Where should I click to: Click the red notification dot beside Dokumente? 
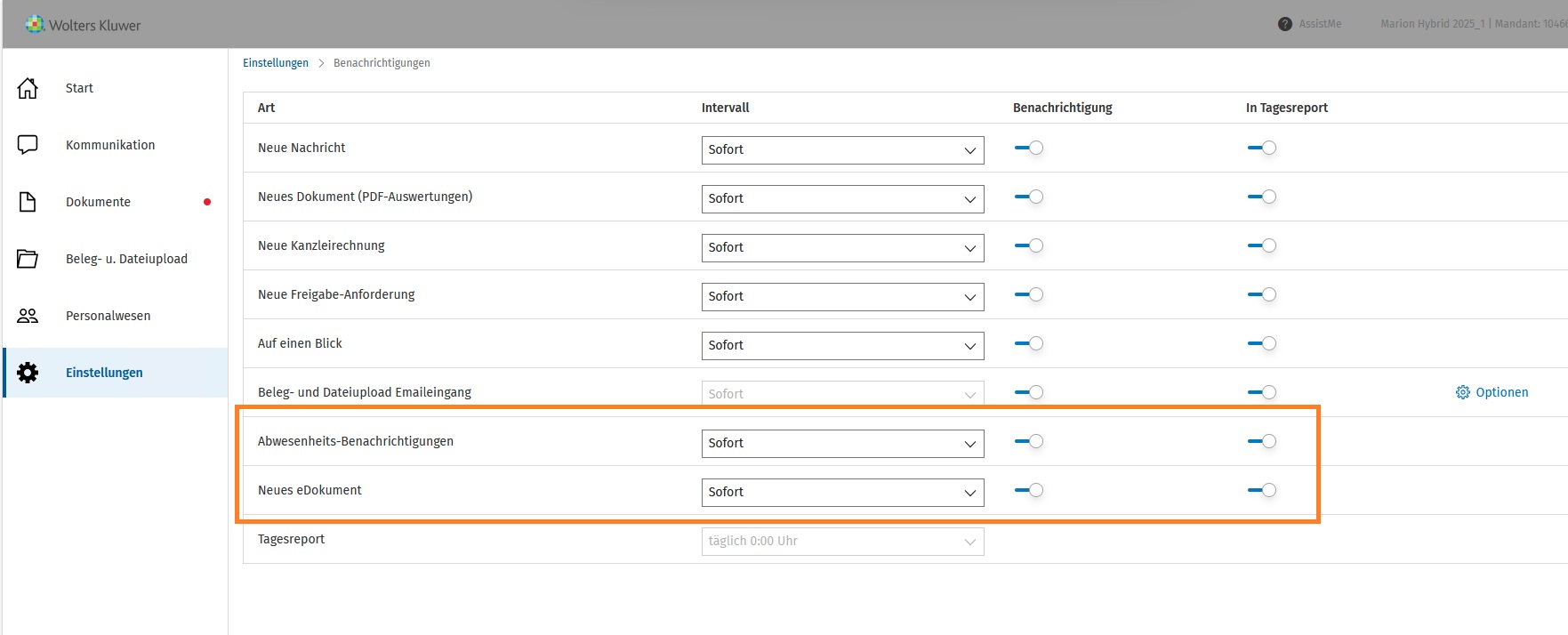pyautogui.click(x=207, y=202)
